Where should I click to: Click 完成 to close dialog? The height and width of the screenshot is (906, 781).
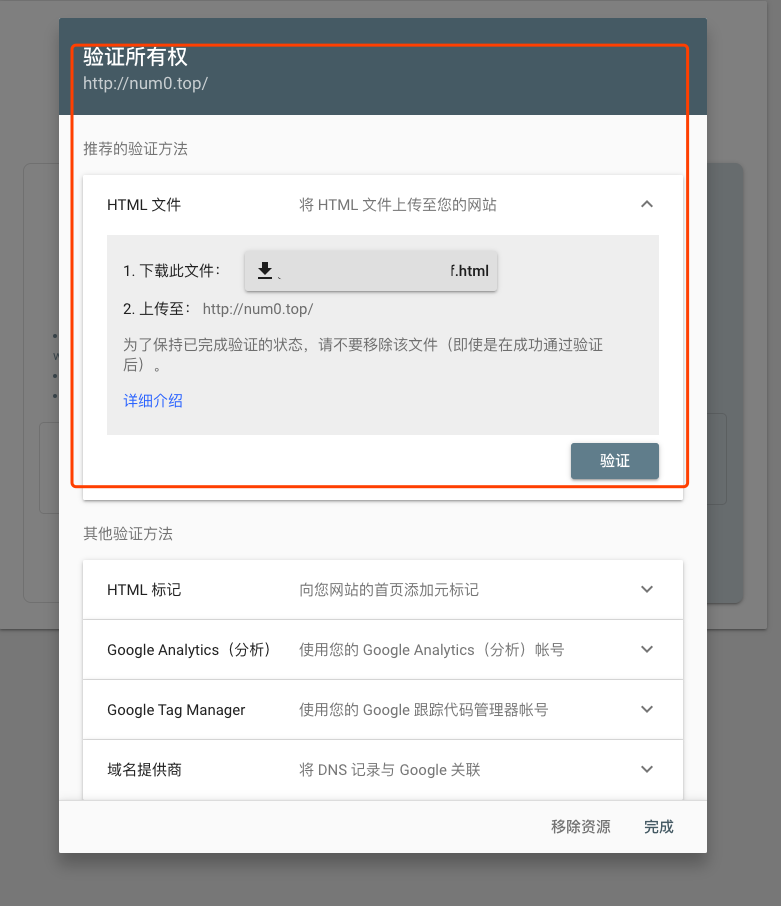659,827
